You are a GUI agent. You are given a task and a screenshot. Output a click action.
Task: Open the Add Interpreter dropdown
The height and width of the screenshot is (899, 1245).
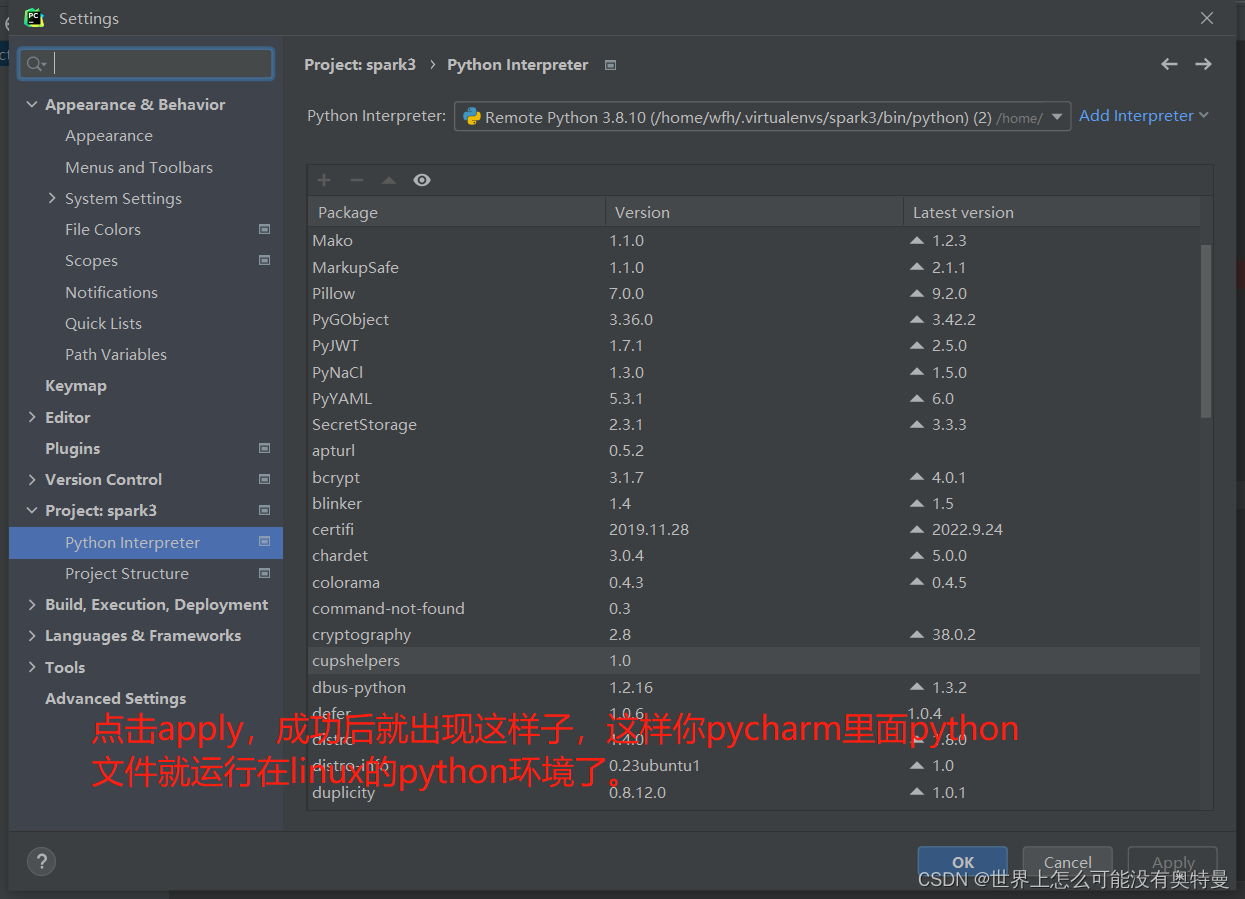[1144, 116]
